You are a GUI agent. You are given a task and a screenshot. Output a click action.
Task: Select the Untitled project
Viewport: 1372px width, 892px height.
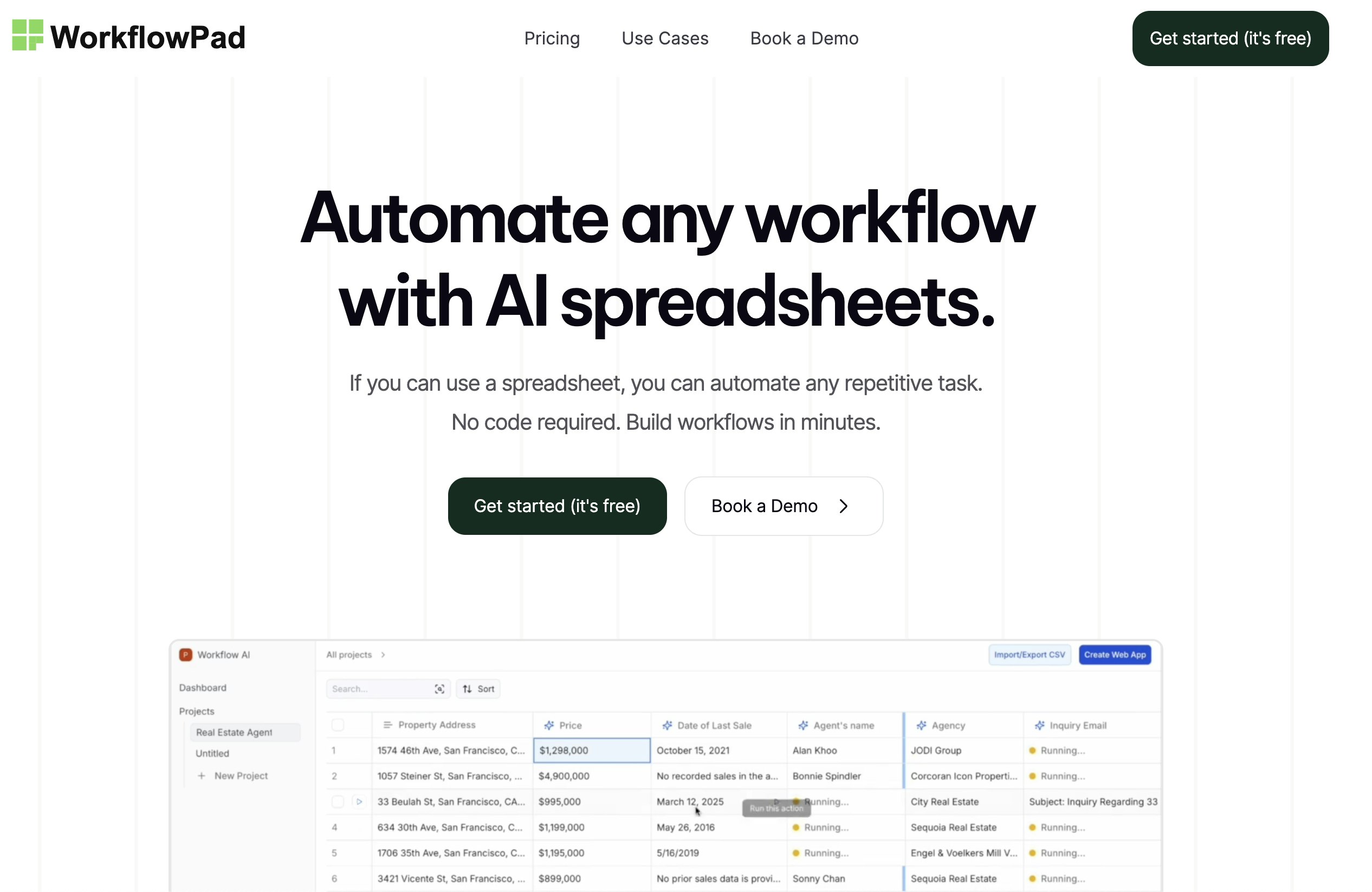212,753
